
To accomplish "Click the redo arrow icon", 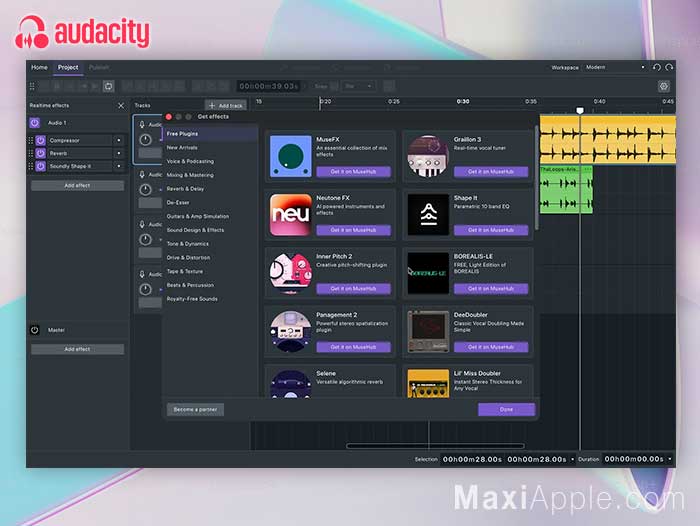I will [669, 67].
